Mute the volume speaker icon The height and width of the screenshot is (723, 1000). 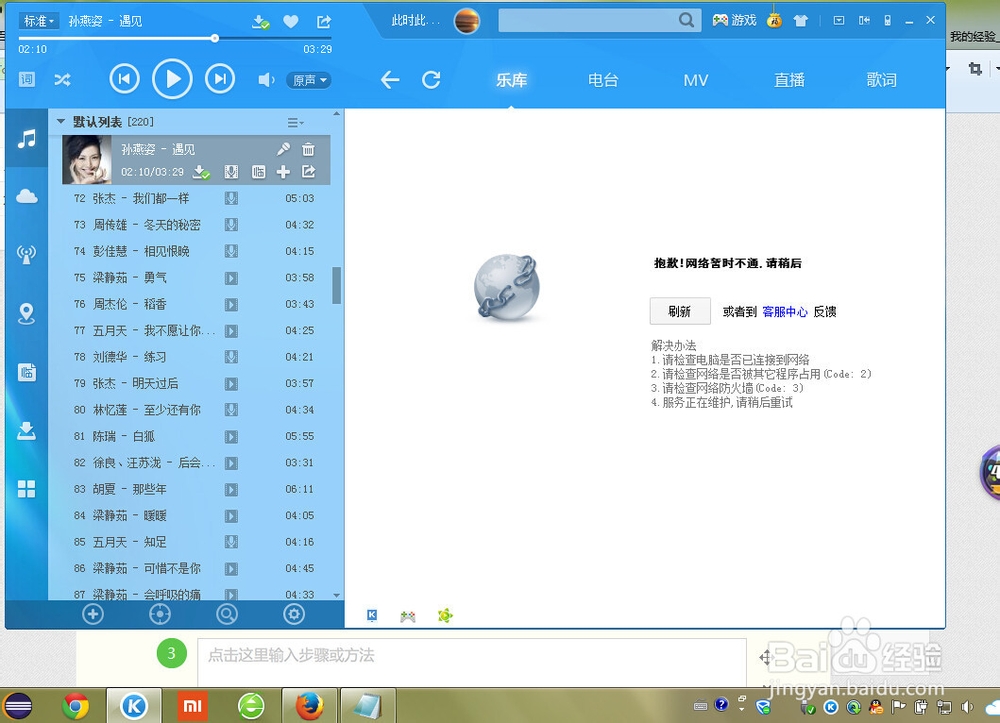click(x=266, y=80)
